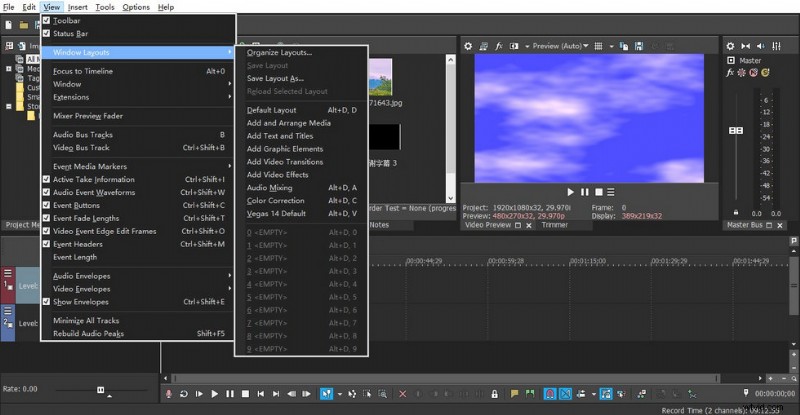
Task: Click Master automation settings gear icon
Action: (742, 72)
